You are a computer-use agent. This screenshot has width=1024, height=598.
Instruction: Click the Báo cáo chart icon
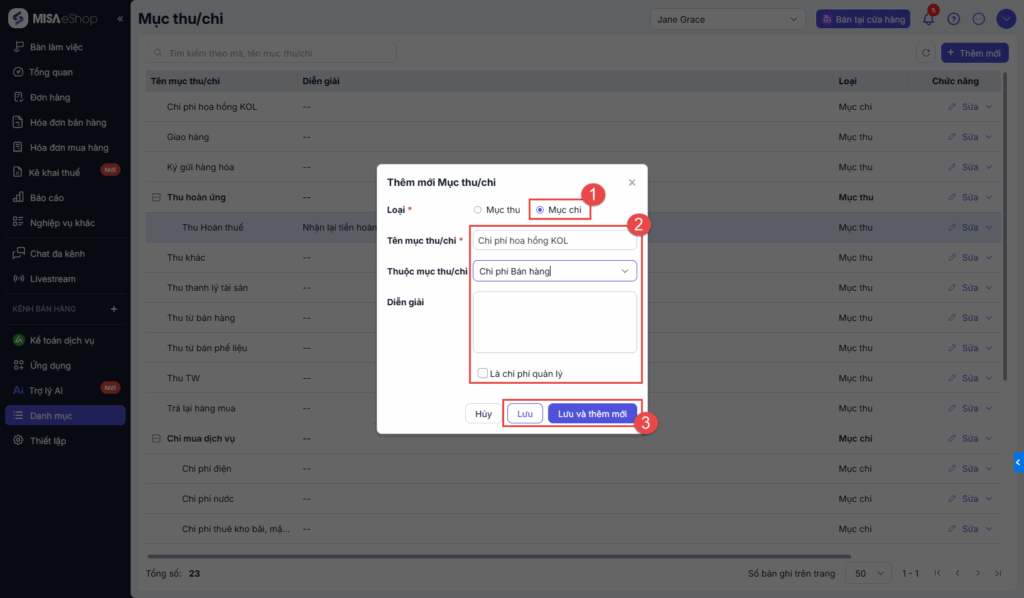tap(18, 198)
